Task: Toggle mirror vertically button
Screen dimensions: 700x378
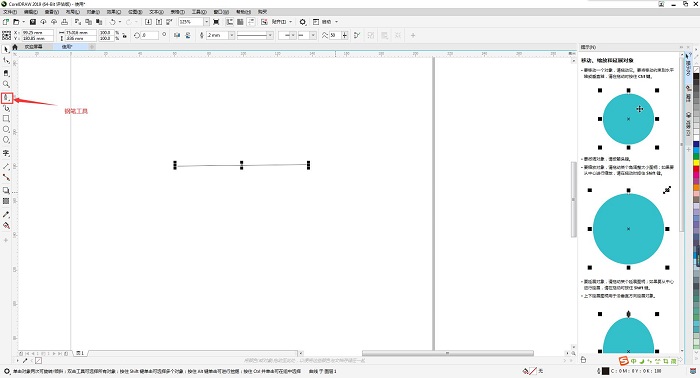Action: click(x=188, y=35)
